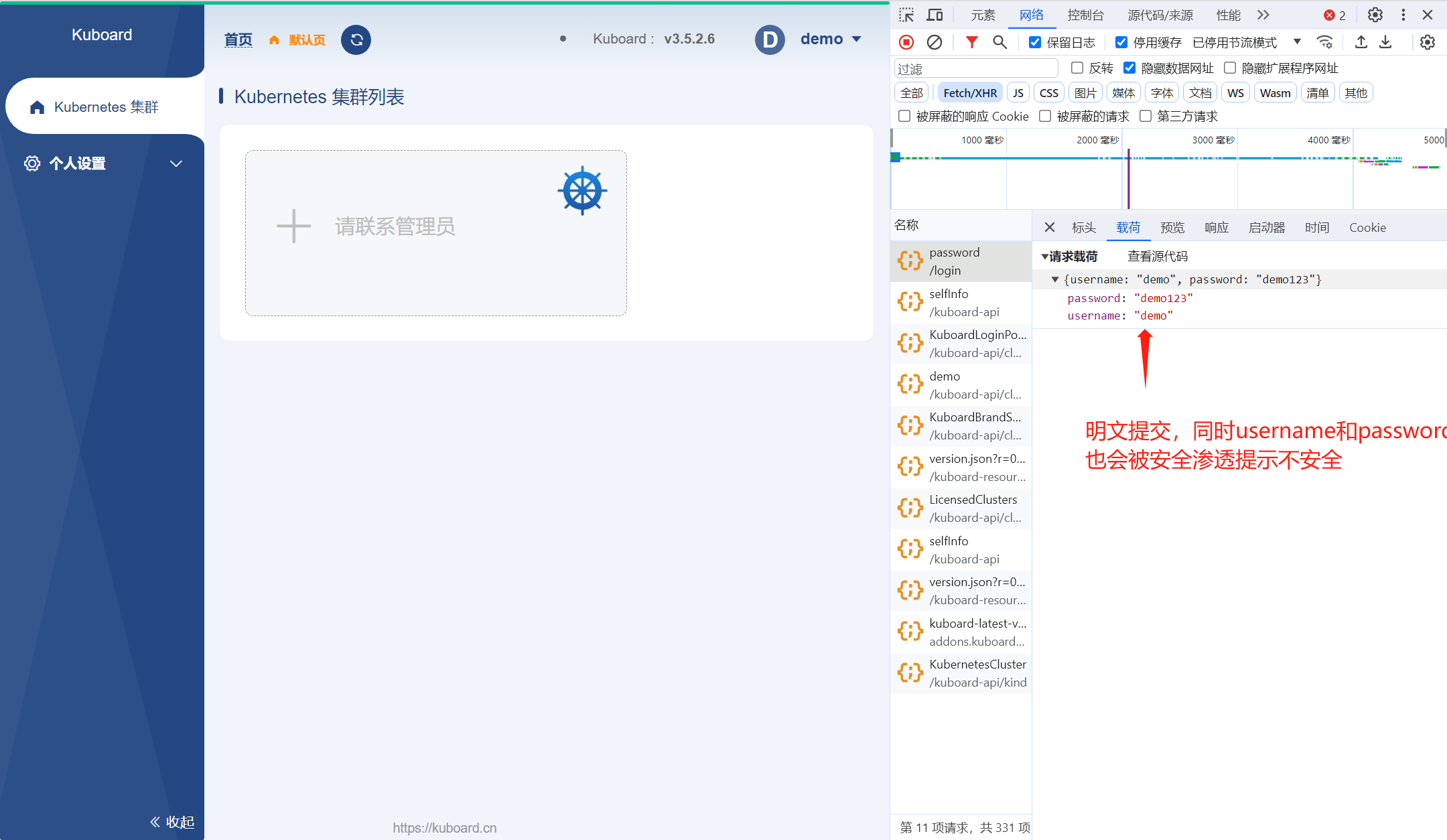The height and width of the screenshot is (840, 1447).
Task: Click the 收起 sidebar collapse button
Action: tap(172, 822)
